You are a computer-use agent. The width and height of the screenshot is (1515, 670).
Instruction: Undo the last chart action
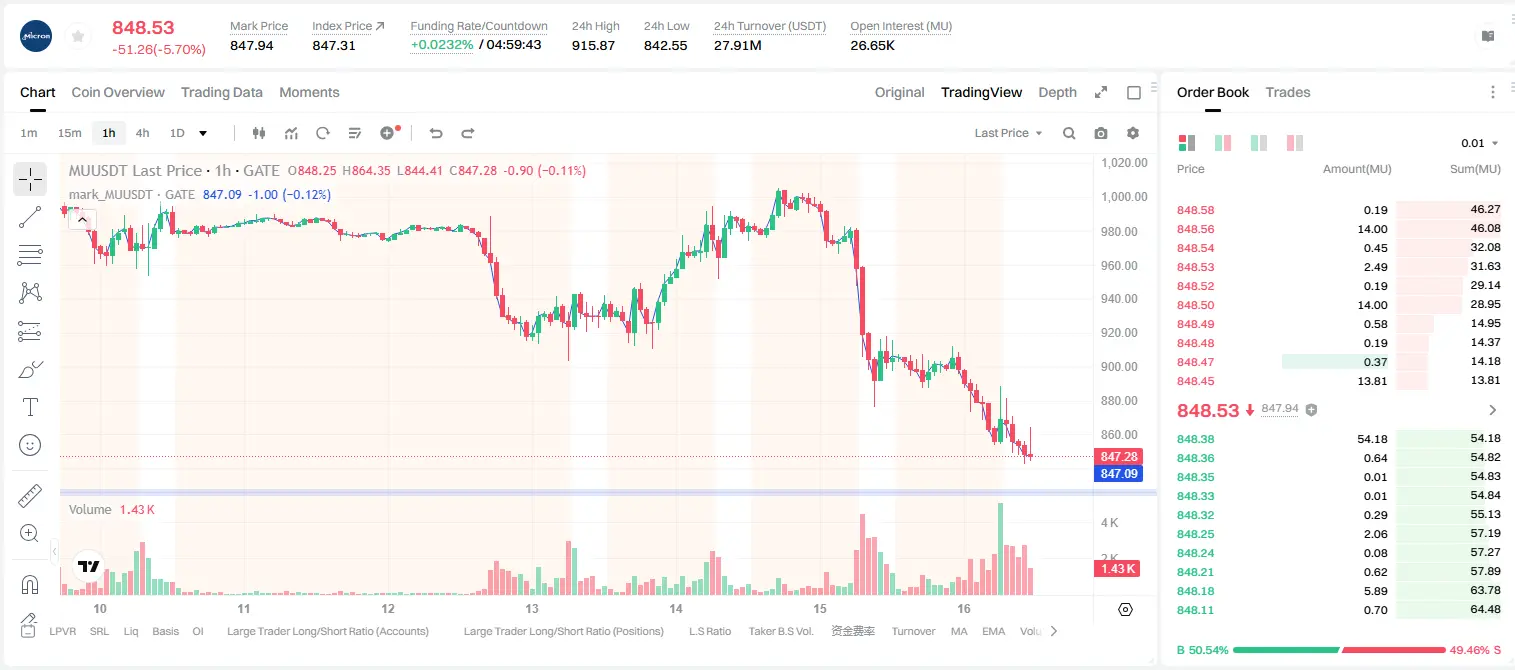(436, 133)
